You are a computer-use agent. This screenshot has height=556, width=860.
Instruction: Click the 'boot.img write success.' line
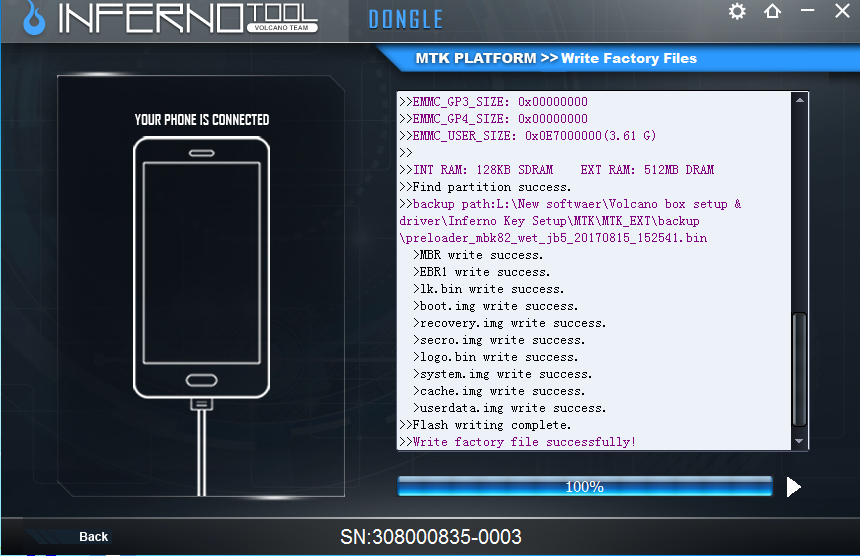496,306
